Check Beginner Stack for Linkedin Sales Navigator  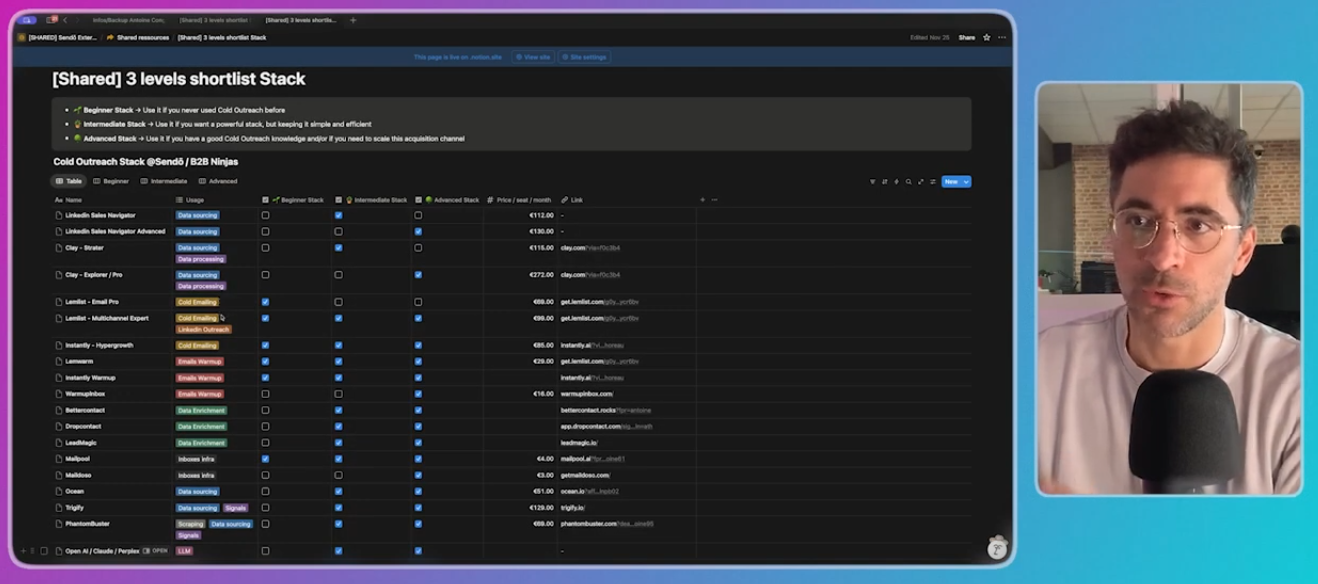265,215
